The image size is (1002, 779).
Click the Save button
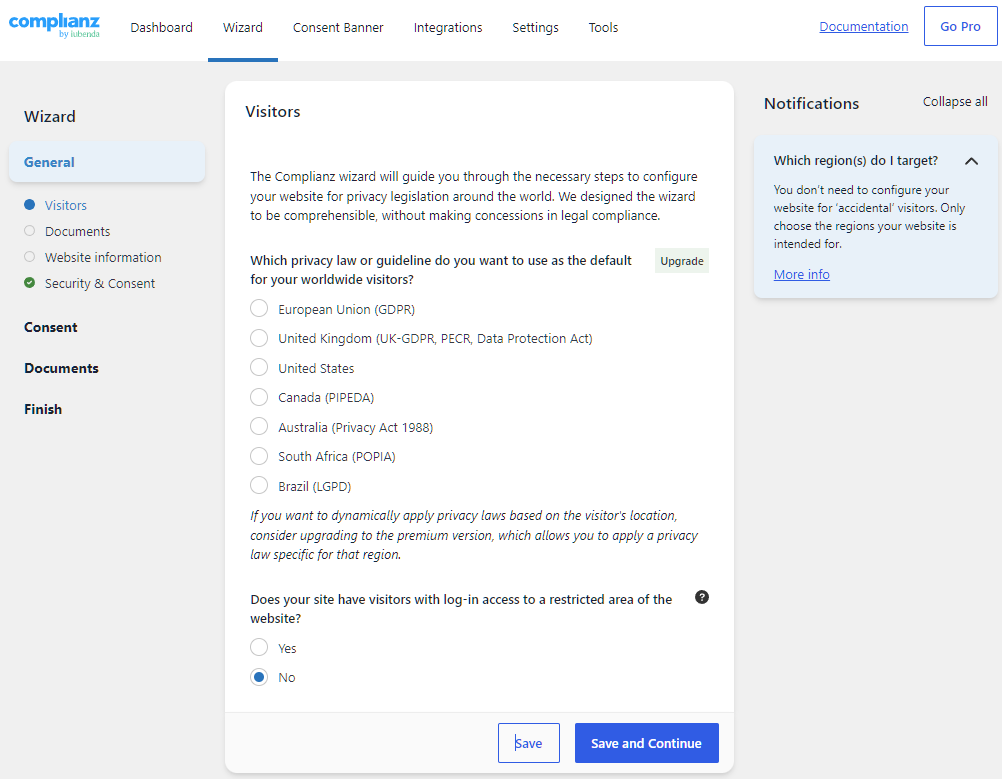(x=528, y=743)
